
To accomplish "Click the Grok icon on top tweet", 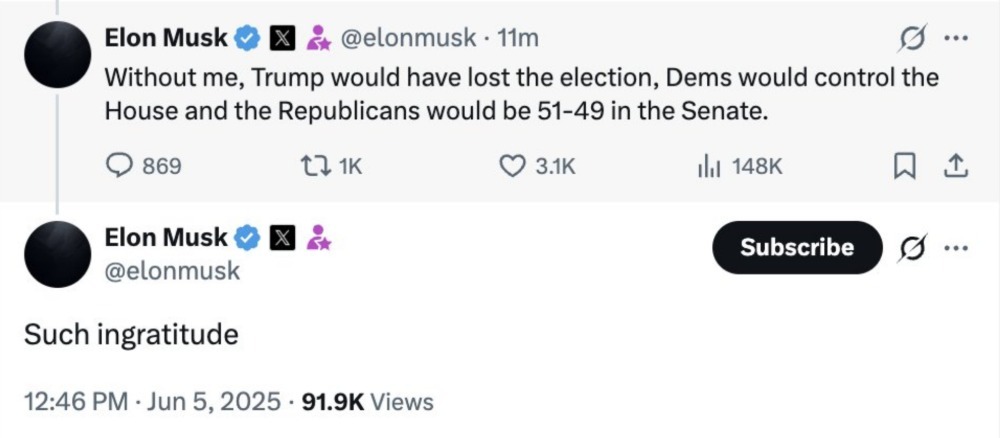I will pyautogui.click(x=911, y=39).
